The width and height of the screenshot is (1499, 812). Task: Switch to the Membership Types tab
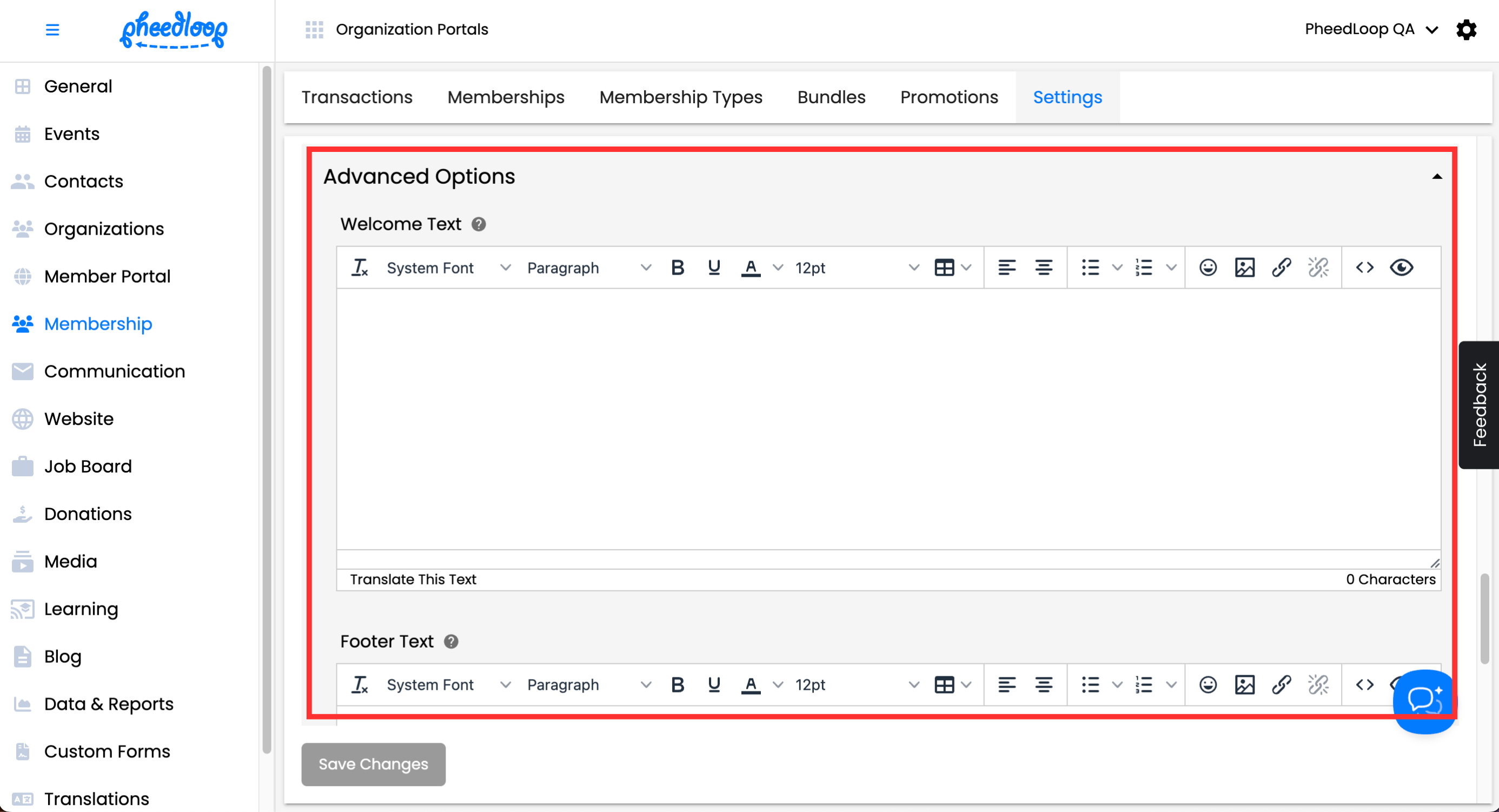tap(680, 97)
